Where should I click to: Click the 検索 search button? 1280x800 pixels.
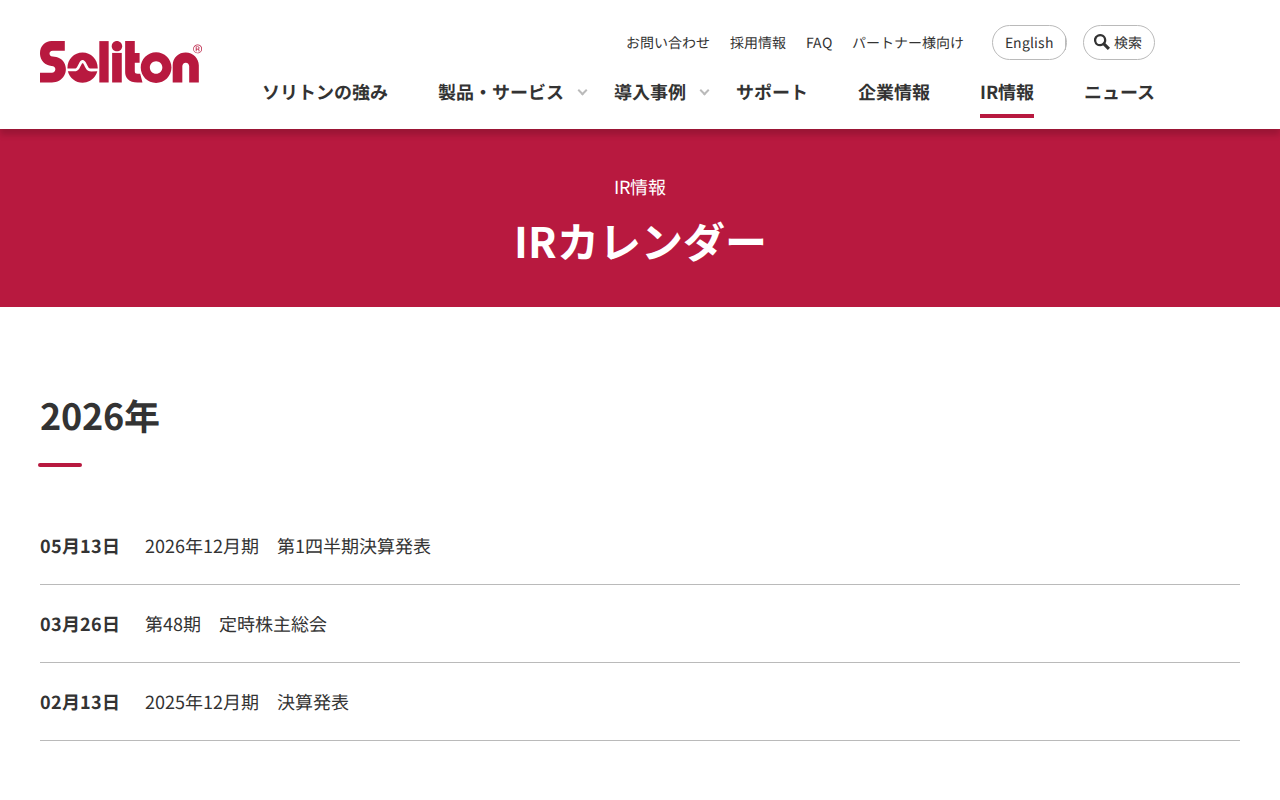(x=1119, y=42)
